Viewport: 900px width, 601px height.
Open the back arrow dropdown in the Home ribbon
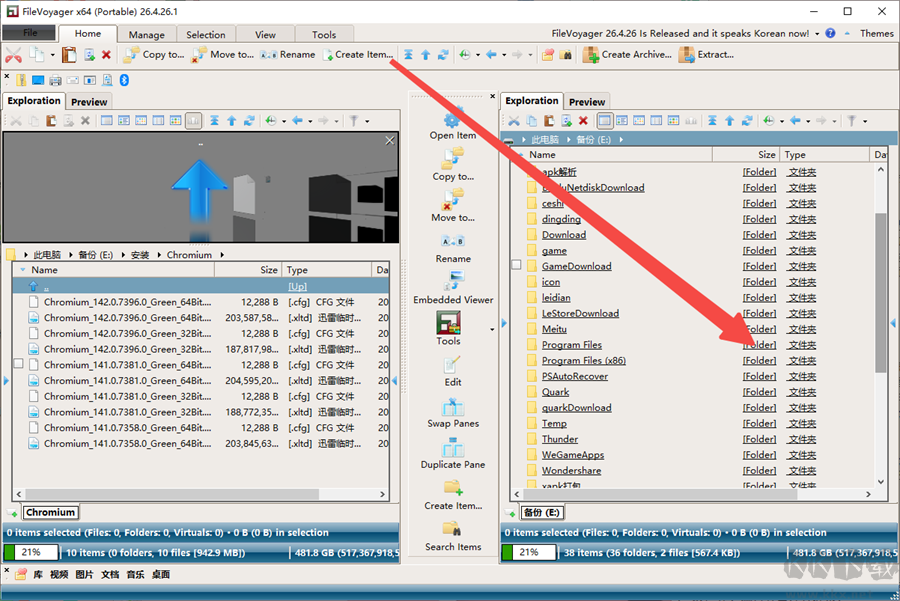click(504, 55)
